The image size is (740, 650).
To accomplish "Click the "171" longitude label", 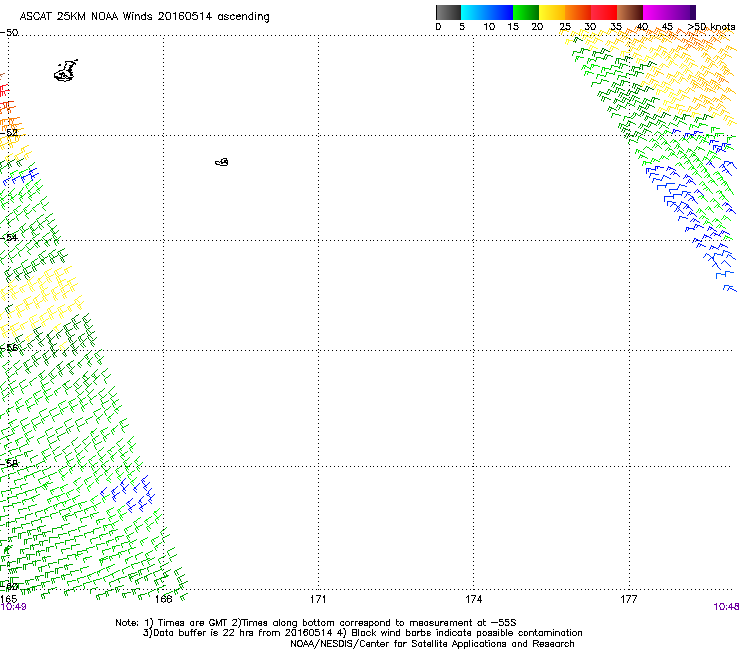I will point(318,599).
